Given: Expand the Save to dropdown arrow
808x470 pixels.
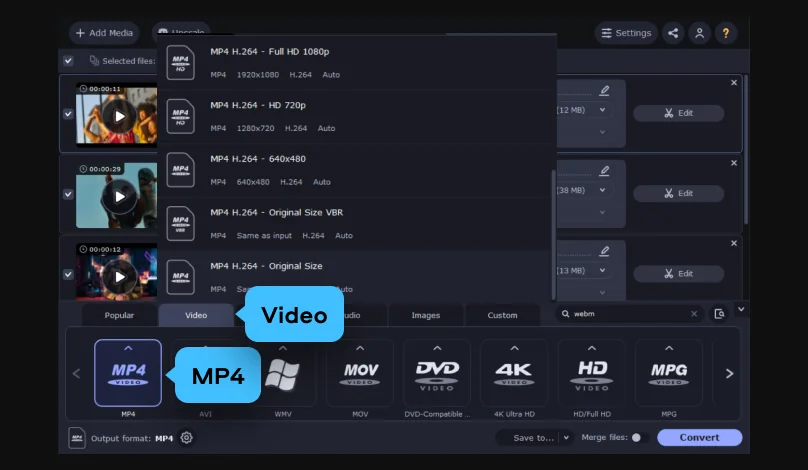Looking at the screenshot, I should [x=566, y=438].
